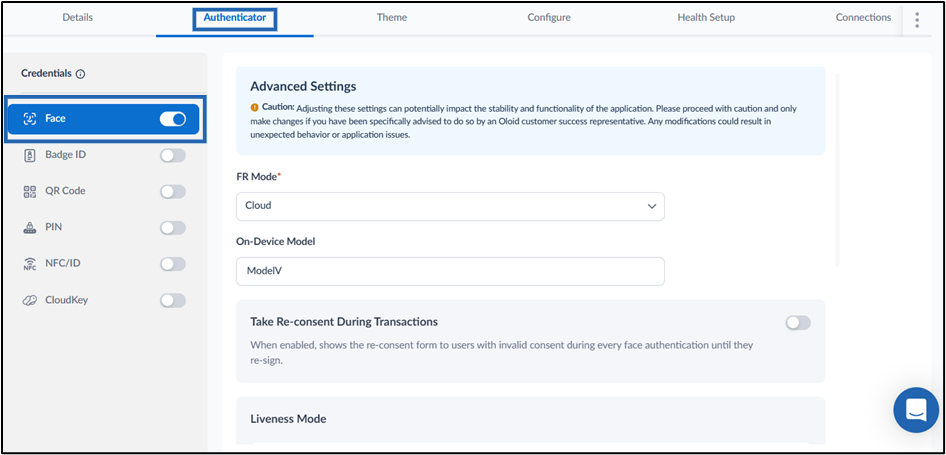Click the FR Mode dropdown chevron
Screen dimensions: 946x455
point(652,206)
